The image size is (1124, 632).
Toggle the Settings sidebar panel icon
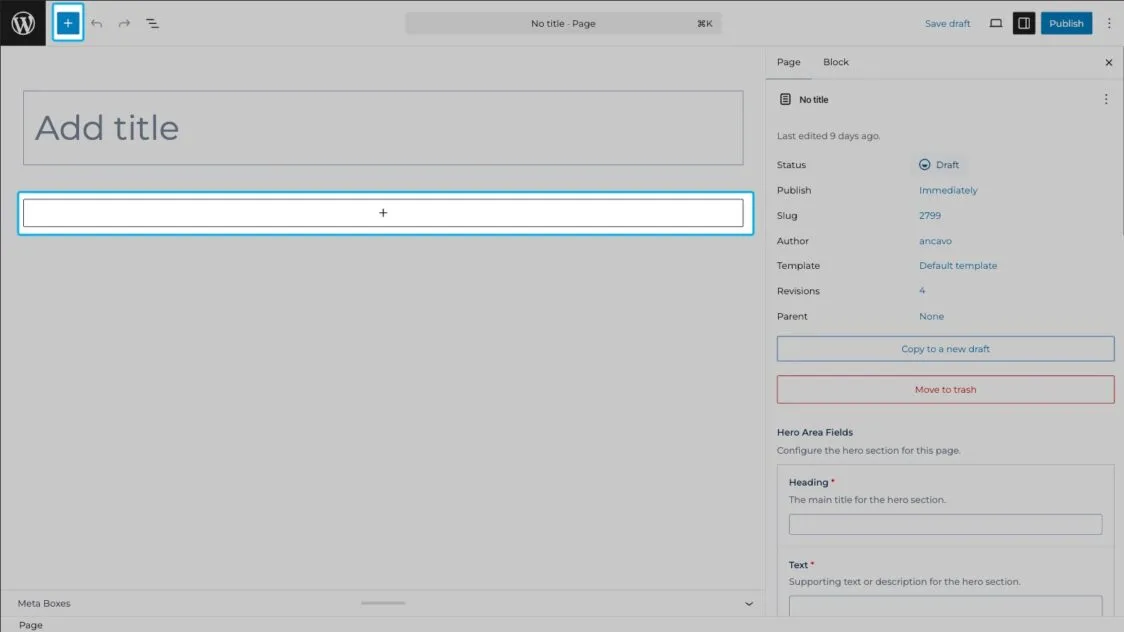[1024, 23]
